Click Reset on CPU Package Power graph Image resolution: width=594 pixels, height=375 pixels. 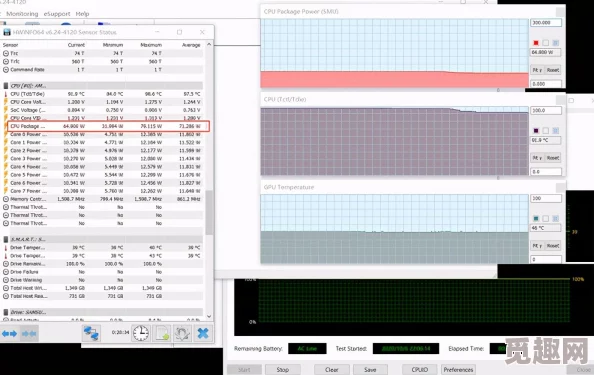(553, 70)
